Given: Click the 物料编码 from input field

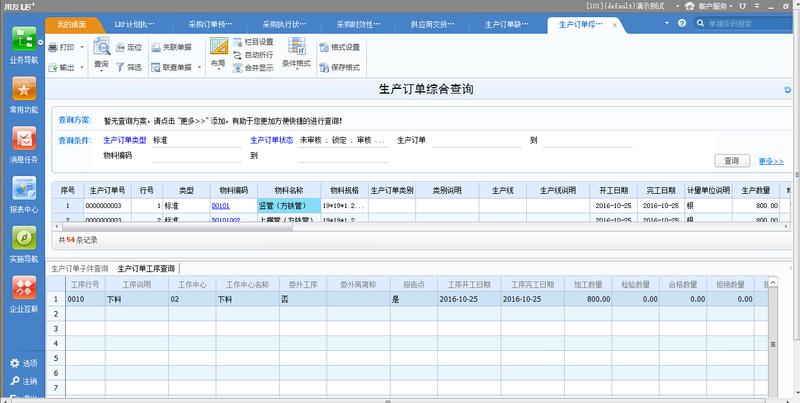Looking at the screenshot, I should (x=196, y=156).
